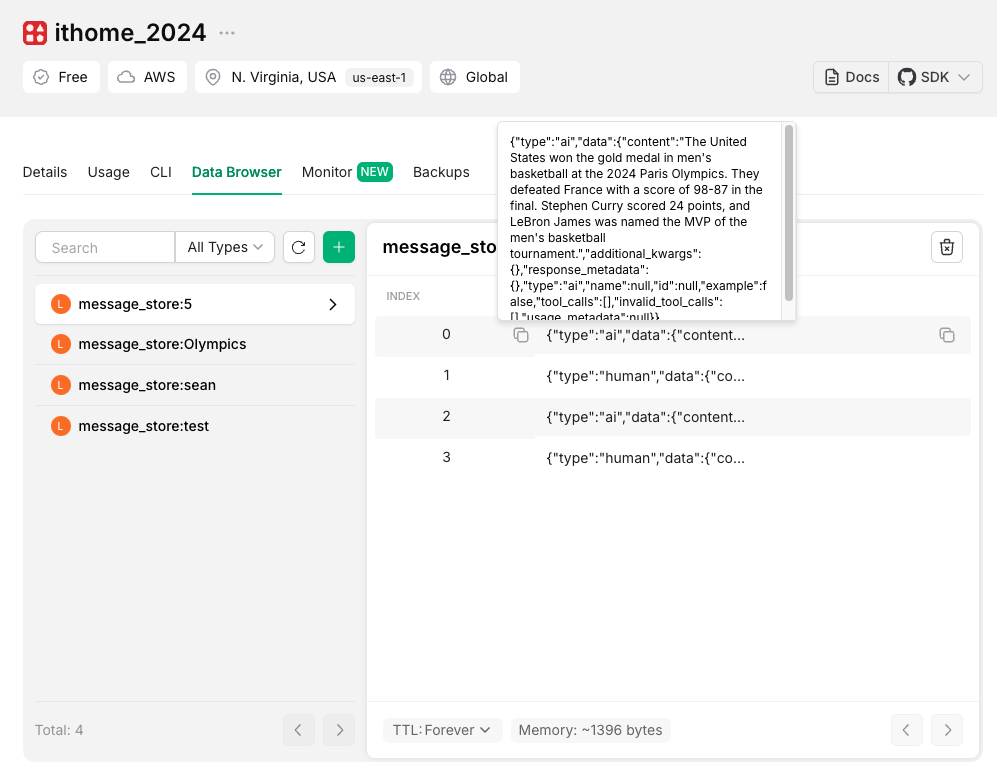Click the location pin icon by N. Virginia

point(213,77)
